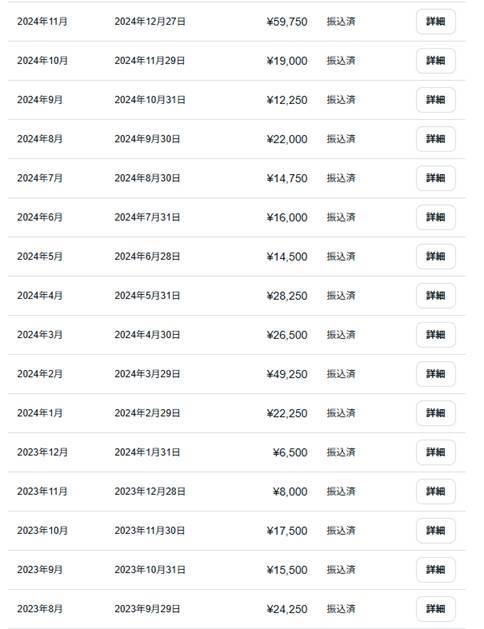
Task: Click 詳細 next to 2024年5月
Action: coord(435,256)
